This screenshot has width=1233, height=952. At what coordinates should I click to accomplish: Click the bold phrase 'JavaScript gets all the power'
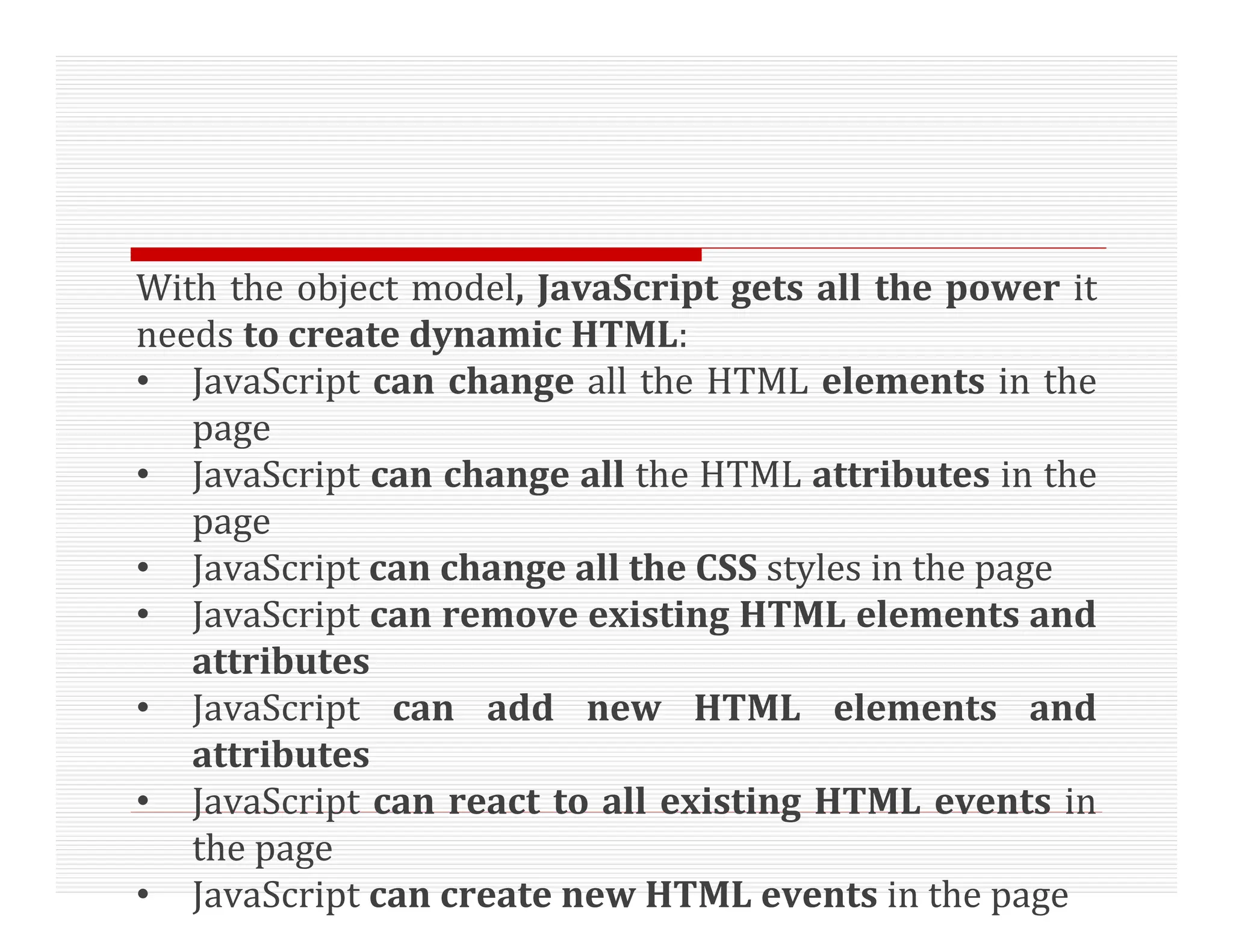[x=797, y=288]
